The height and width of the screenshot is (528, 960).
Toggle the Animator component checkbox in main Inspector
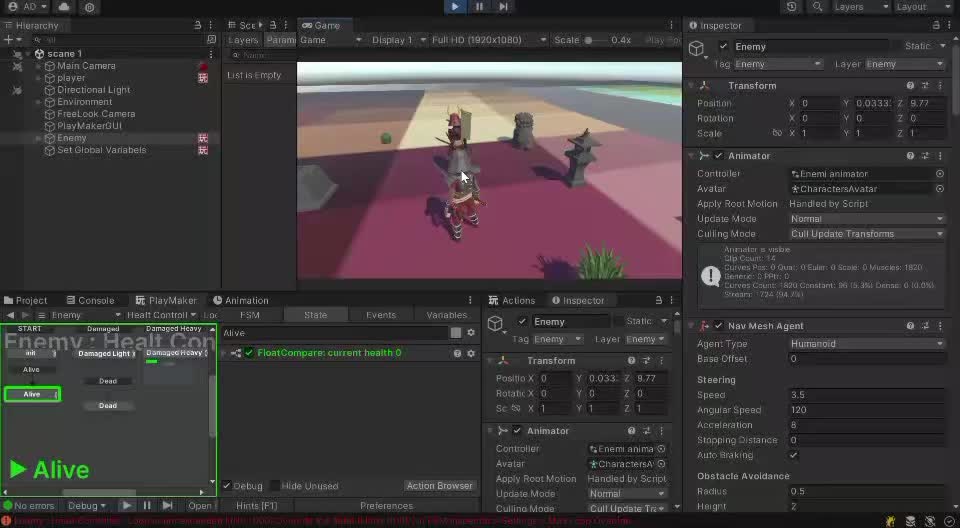tap(719, 156)
